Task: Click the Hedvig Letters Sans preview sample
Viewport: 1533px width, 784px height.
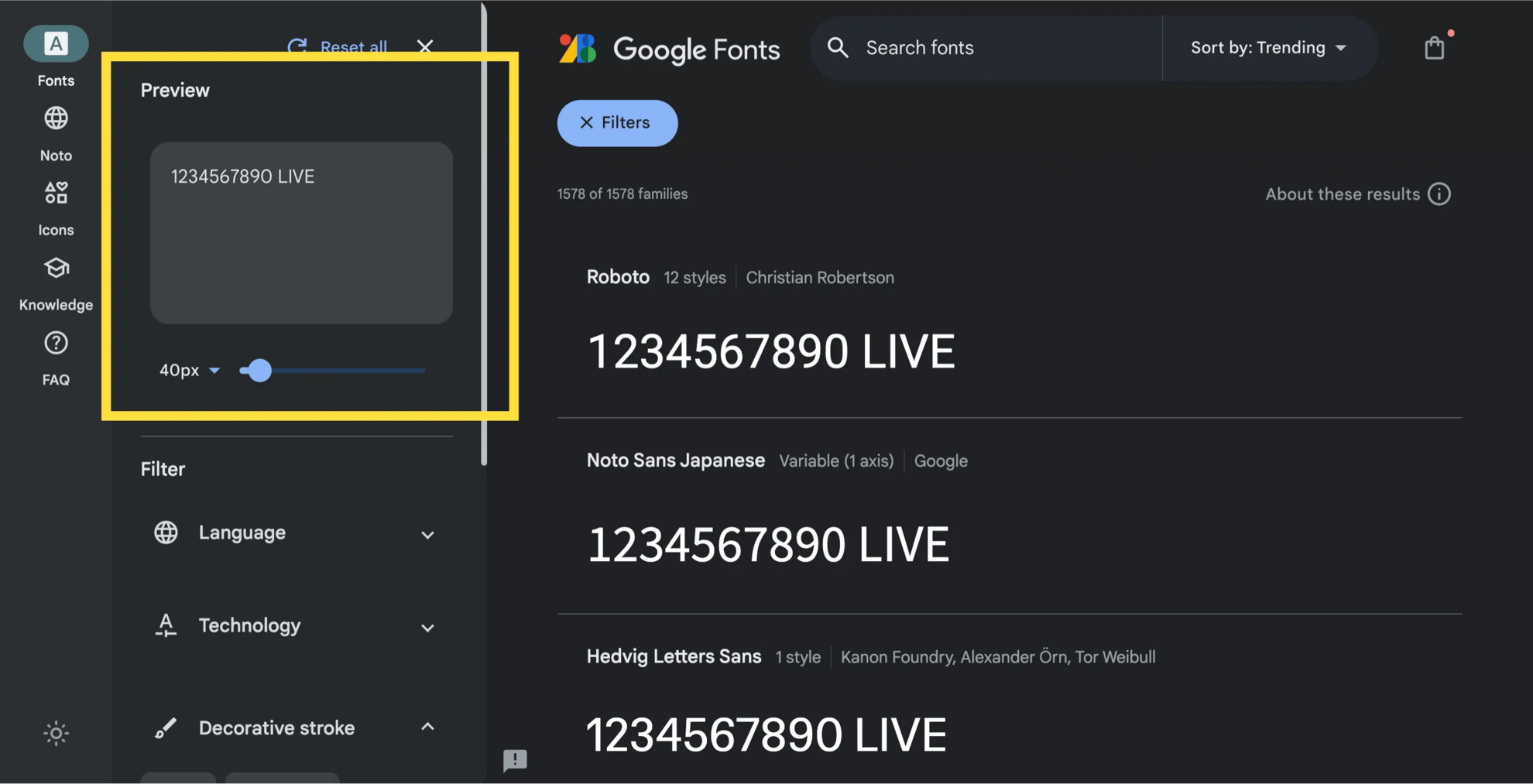Action: pyautogui.click(x=766, y=734)
